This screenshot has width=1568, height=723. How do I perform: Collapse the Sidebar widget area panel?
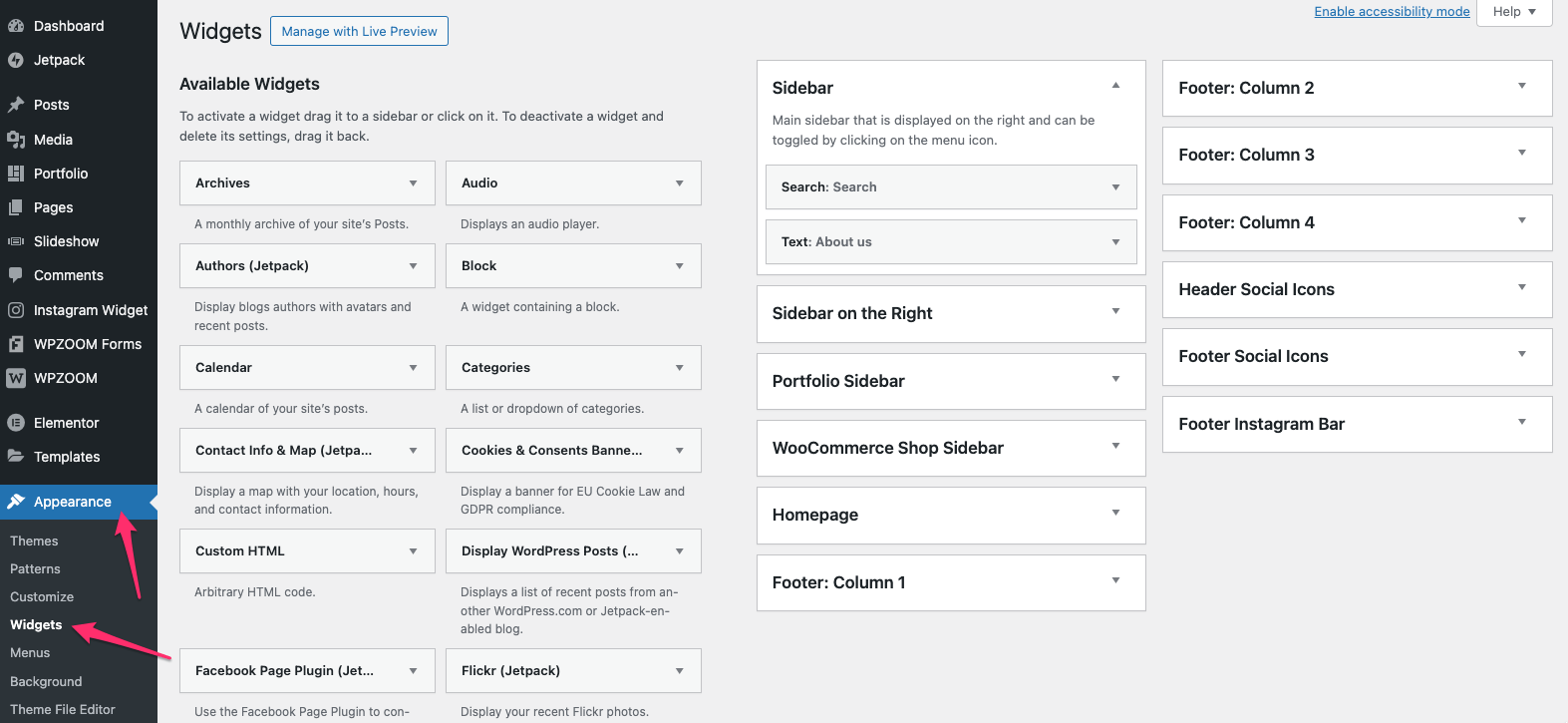1115,87
